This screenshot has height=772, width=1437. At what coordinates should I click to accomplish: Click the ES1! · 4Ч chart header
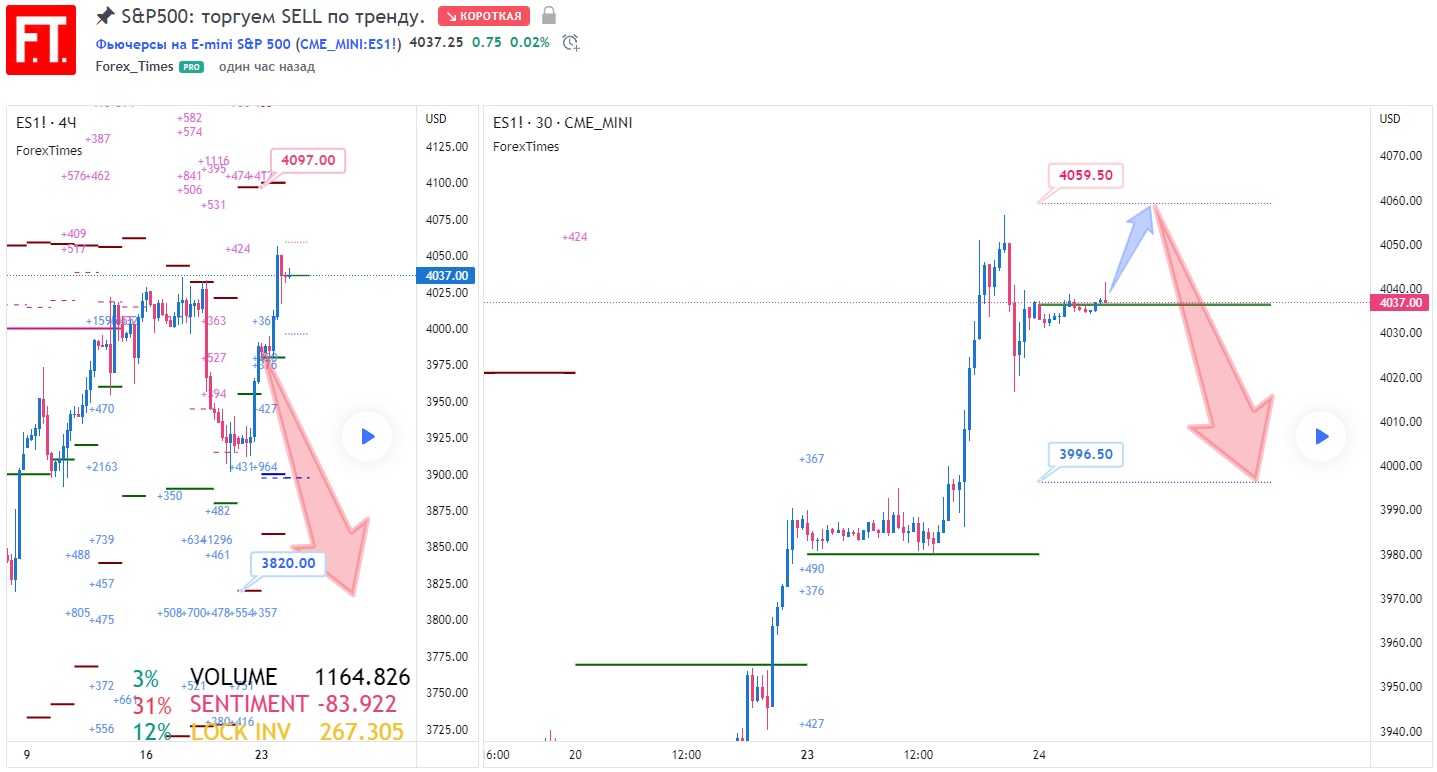[x=46, y=123]
